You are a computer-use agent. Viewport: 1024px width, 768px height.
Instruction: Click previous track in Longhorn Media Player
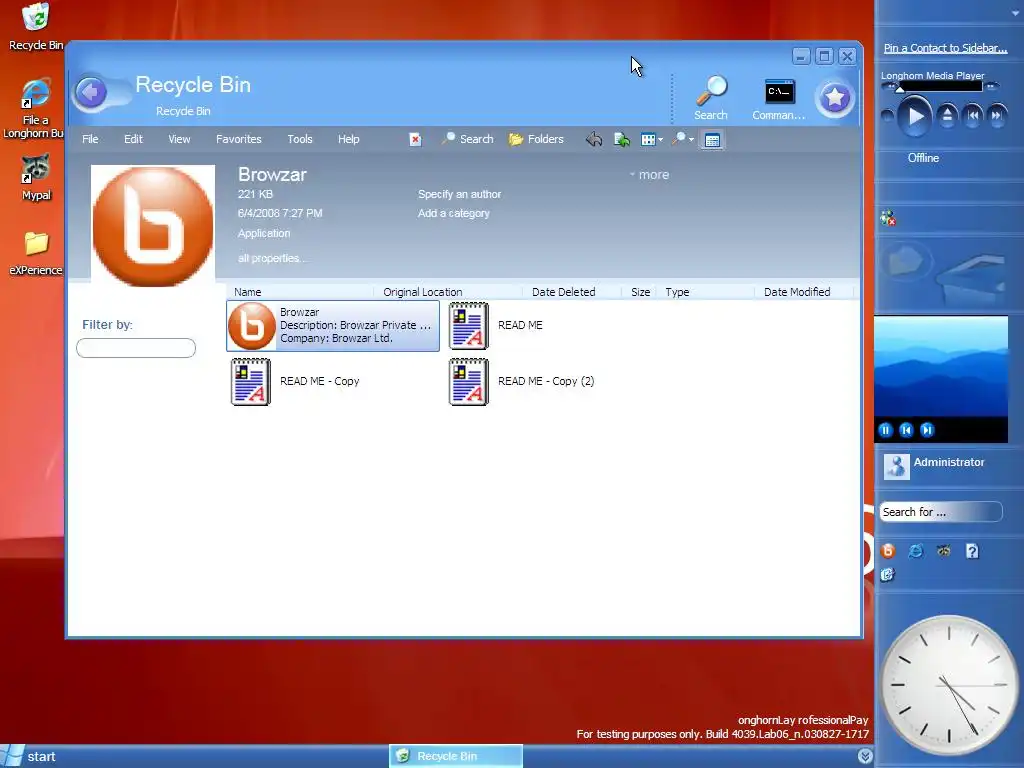point(973,116)
